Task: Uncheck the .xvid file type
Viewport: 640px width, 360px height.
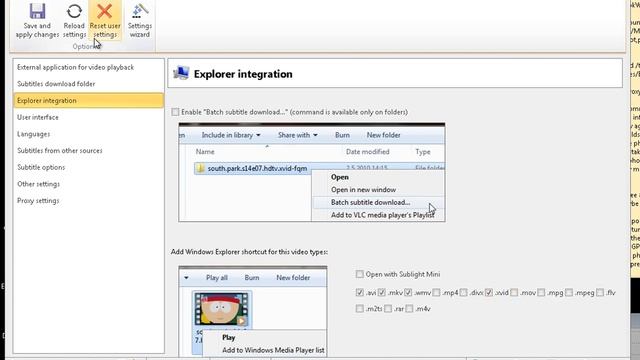Action: [x=489, y=293]
